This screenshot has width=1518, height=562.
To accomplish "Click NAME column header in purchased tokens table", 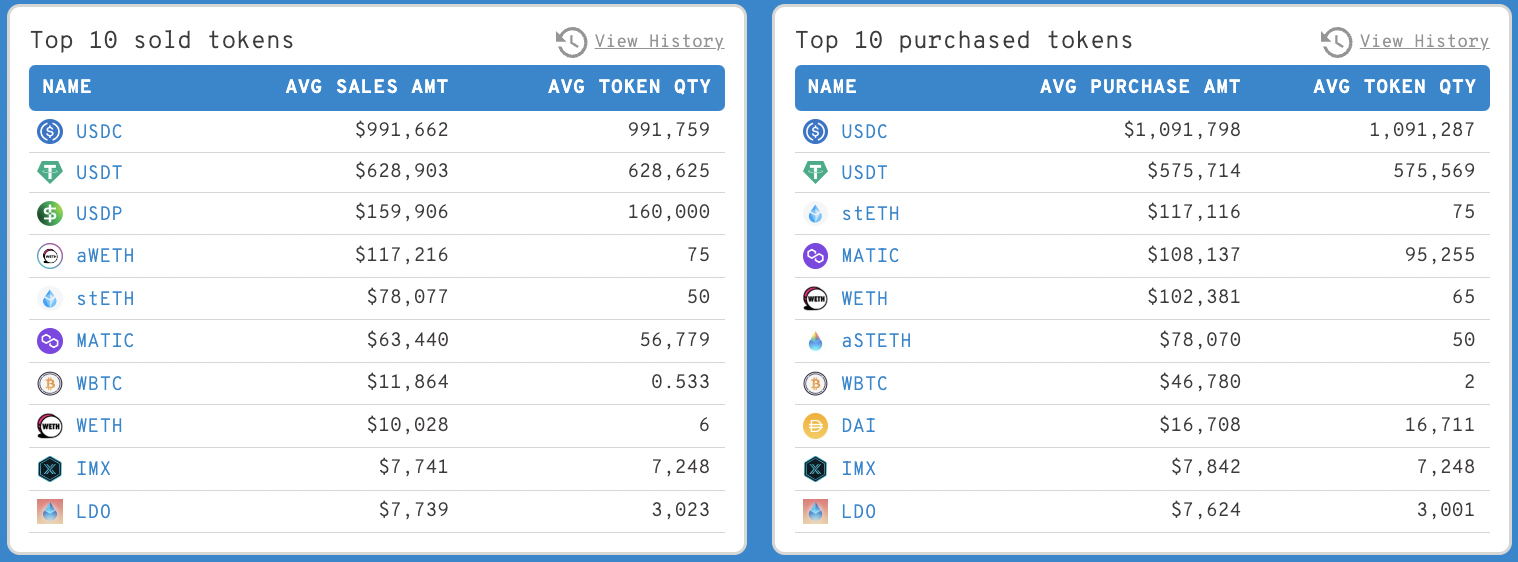I will coord(832,87).
